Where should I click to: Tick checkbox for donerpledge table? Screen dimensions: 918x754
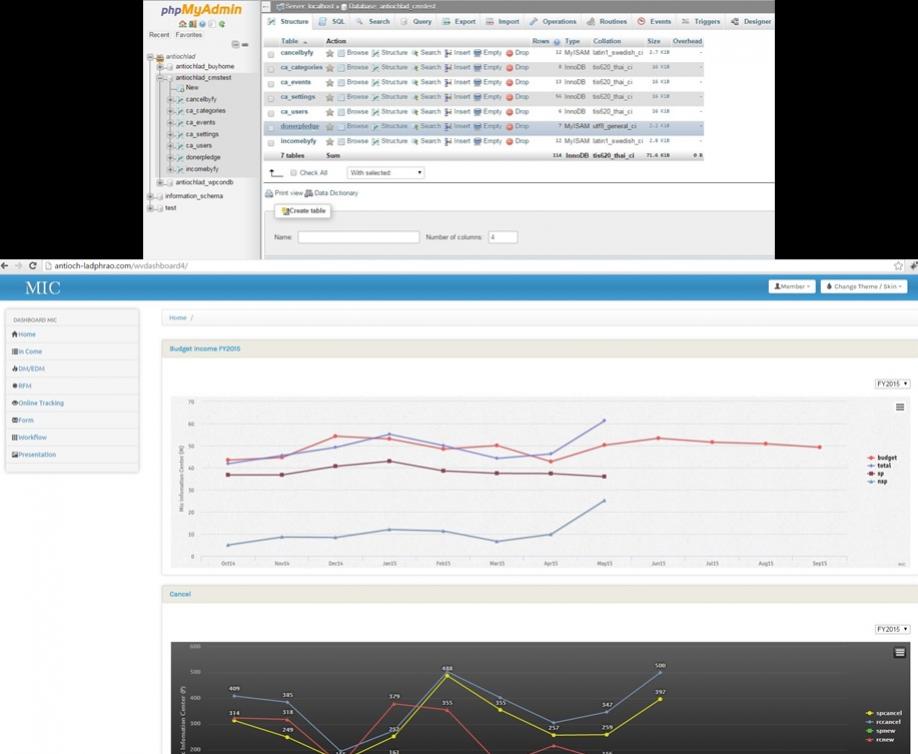click(270, 127)
